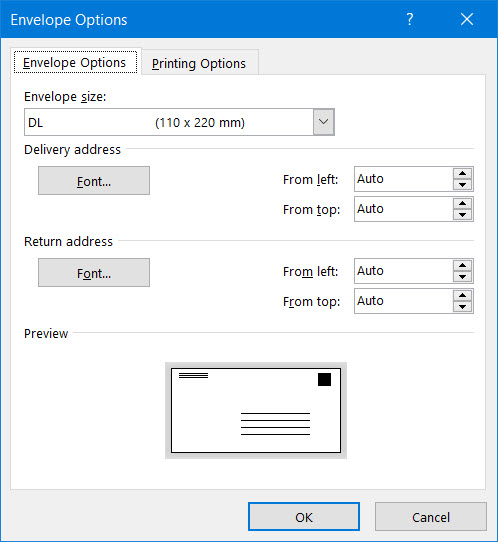This screenshot has width=498, height=542.
Task: Click the Cancel button
Action: click(431, 517)
